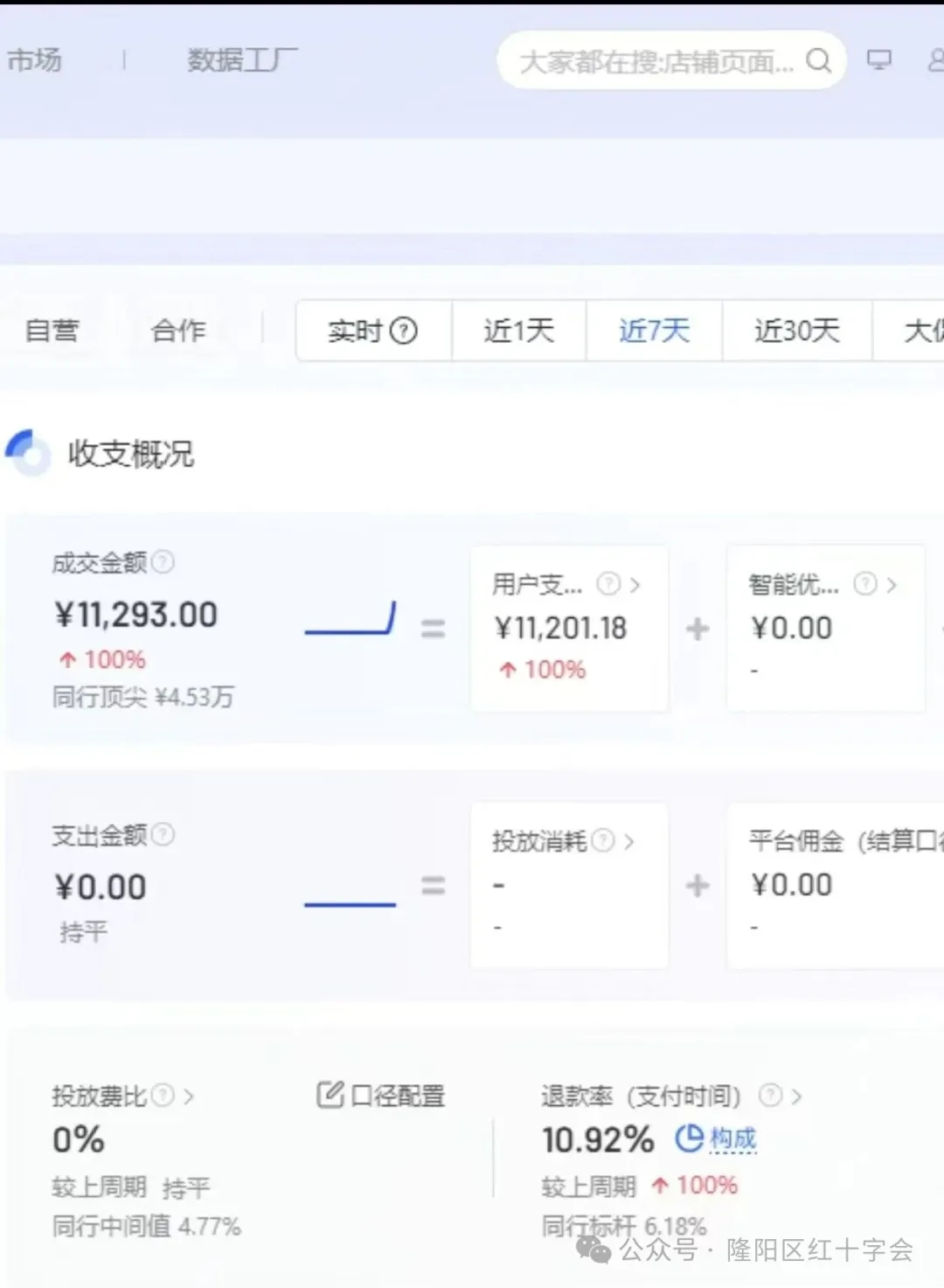Open the monitor screen icon in header
Image resolution: width=944 pixels, height=1288 pixels.
878,59
